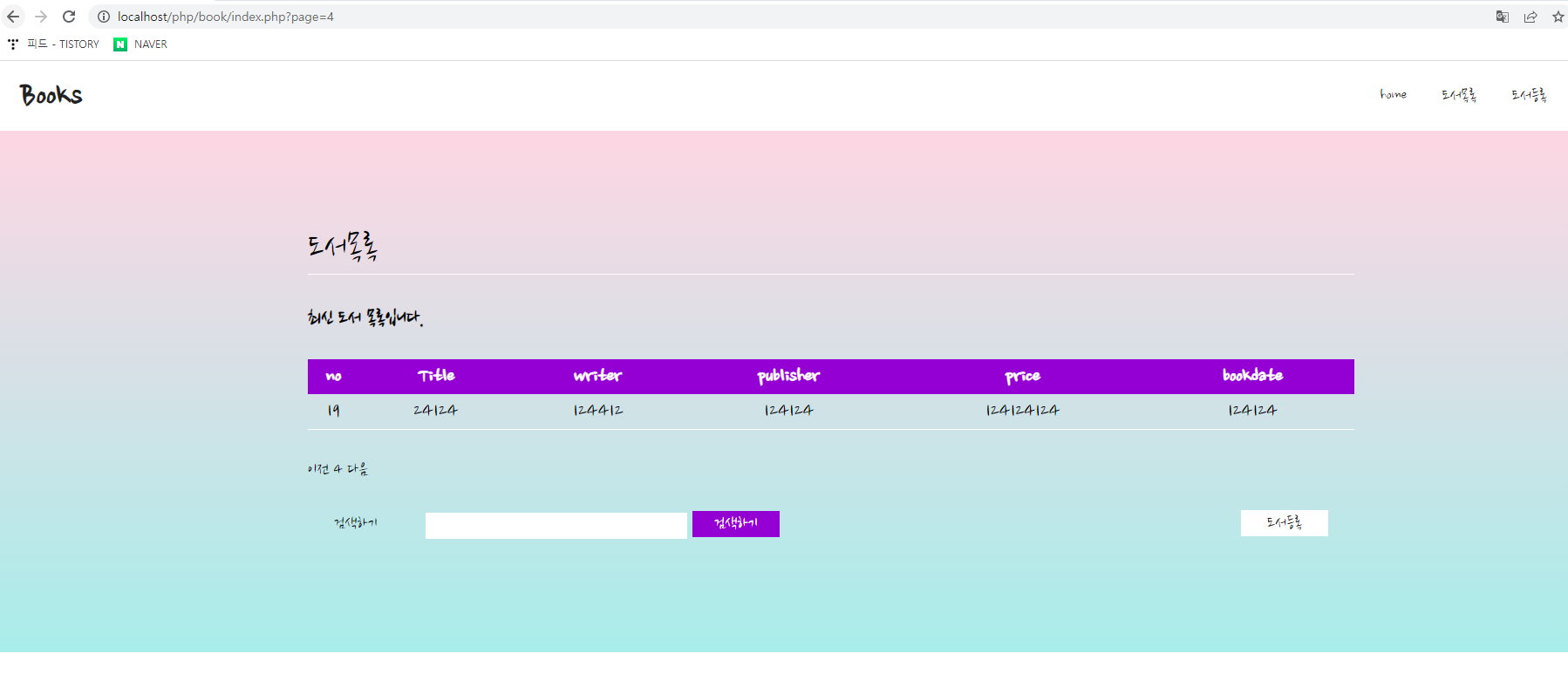Bookmark this page with the star icon
Image resolution: width=1568 pixels, height=681 pixels.
point(1558,17)
